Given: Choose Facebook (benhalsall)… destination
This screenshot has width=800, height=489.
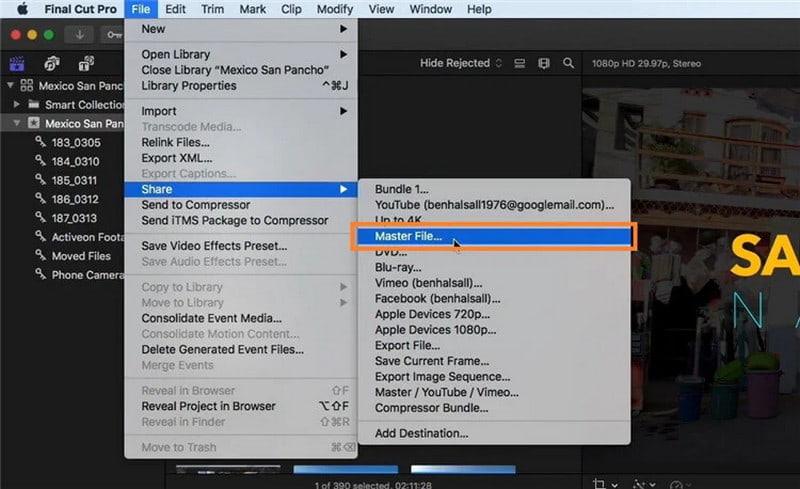Looking at the screenshot, I should tap(494, 299).
